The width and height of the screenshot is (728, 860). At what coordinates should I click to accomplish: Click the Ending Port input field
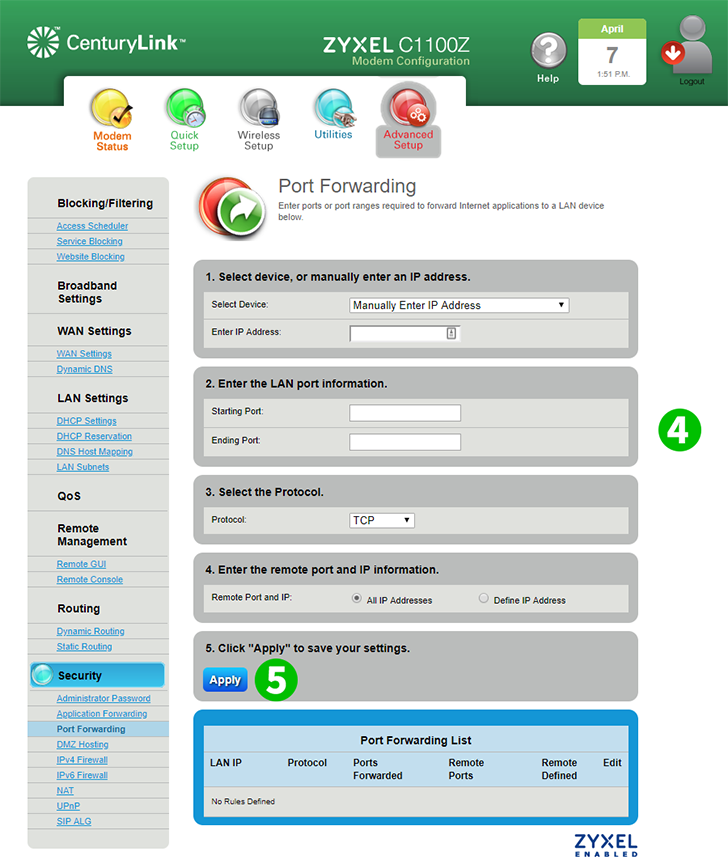[x=405, y=442]
